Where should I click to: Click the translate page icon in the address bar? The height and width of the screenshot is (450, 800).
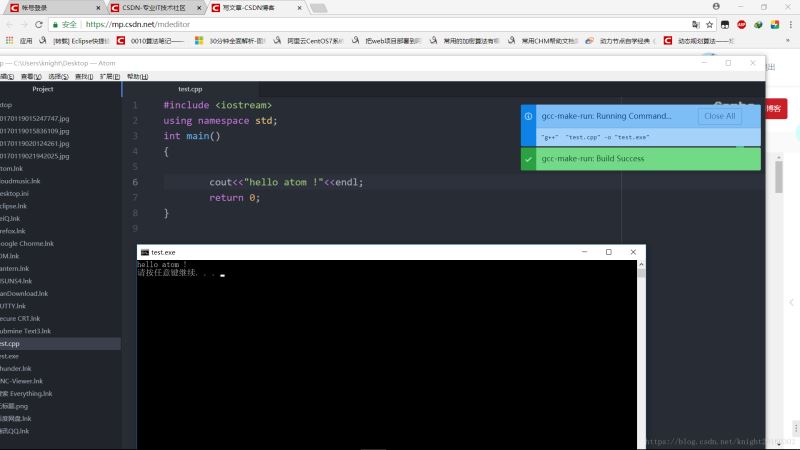tap(695, 24)
